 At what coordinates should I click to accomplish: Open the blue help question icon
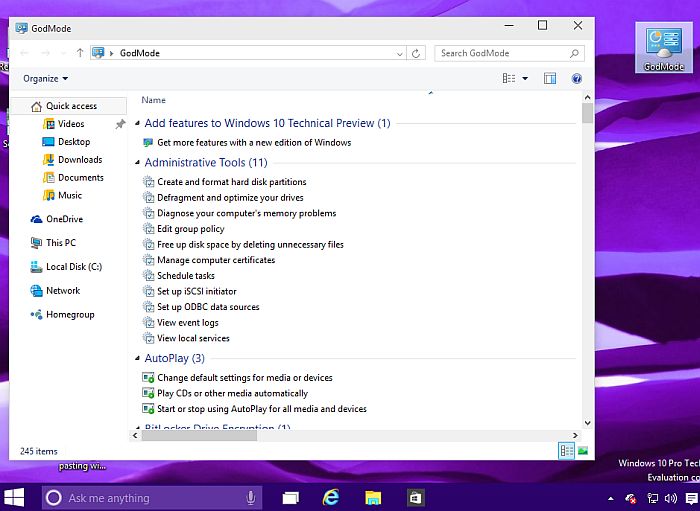(576, 79)
